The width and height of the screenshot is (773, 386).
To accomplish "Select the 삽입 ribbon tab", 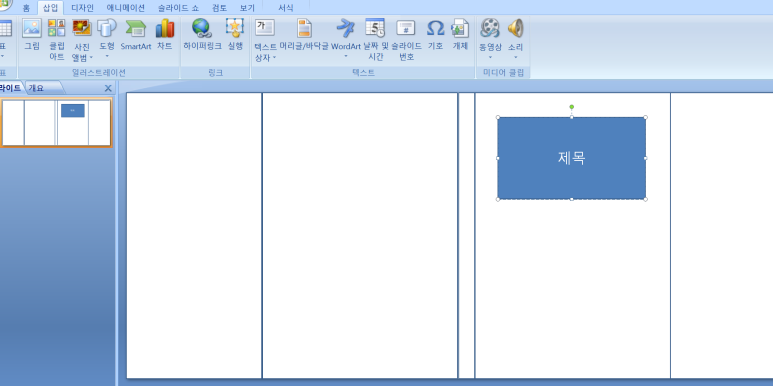I will coord(50,8).
